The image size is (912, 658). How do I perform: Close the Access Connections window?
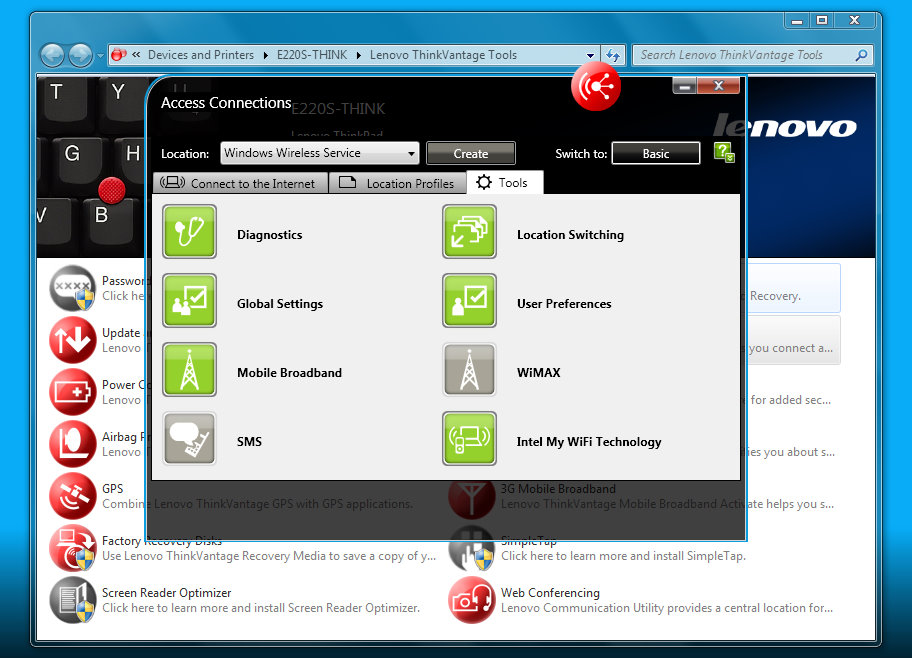click(719, 86)
